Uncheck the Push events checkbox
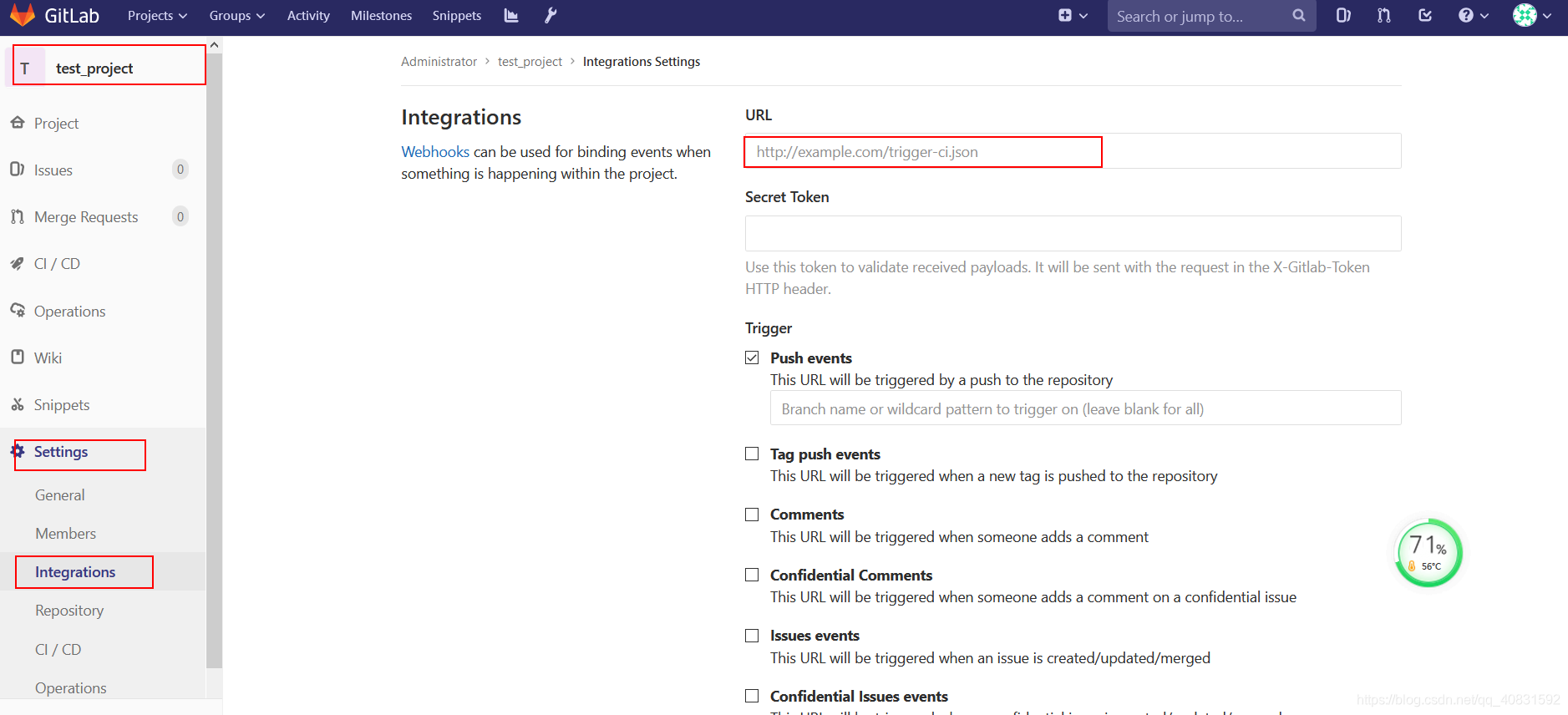The image size is (1568, 715). coord(752,357)
